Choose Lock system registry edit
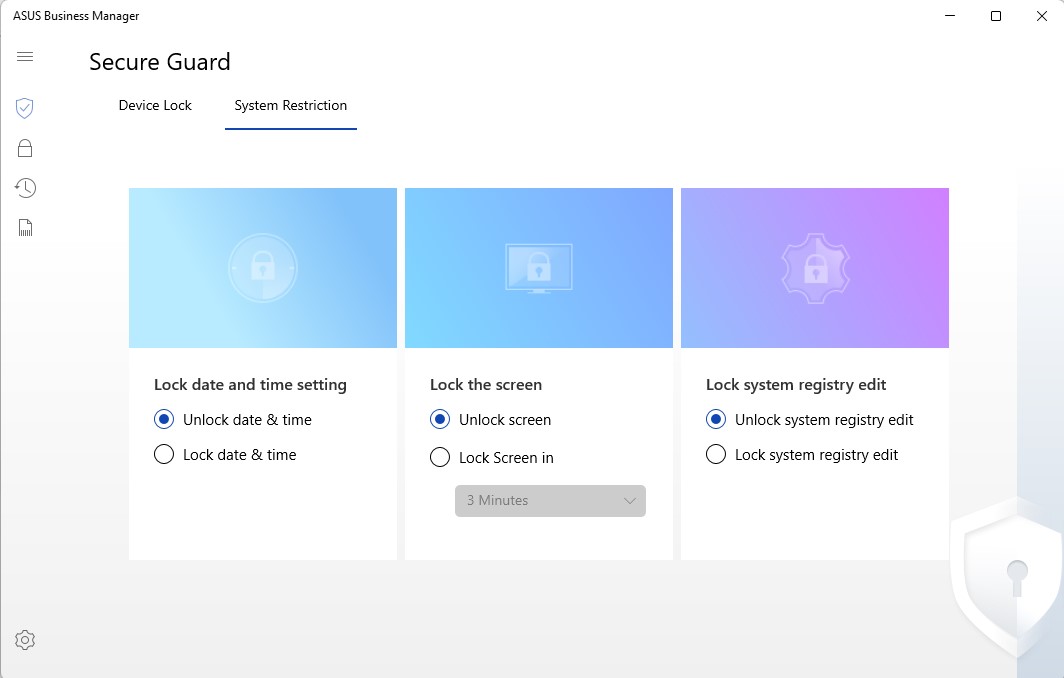Viewport: 1064px width, 678px height. [716, 455]
